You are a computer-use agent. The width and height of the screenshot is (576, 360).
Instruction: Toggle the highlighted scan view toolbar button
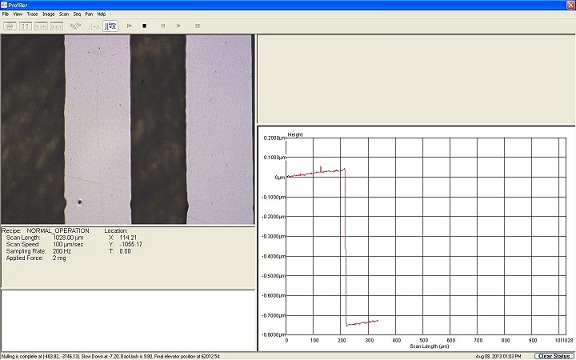click(110, 26)
